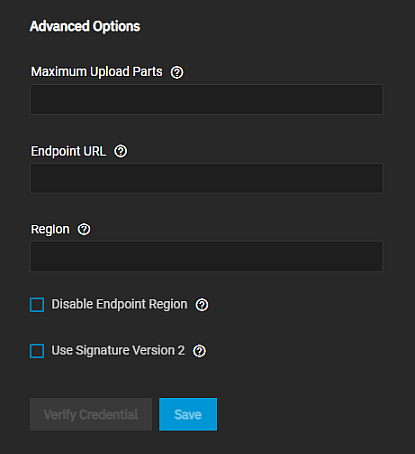Click the Maximum Upload Parts label
Screen dimensions: 415x454
point(97,72)
